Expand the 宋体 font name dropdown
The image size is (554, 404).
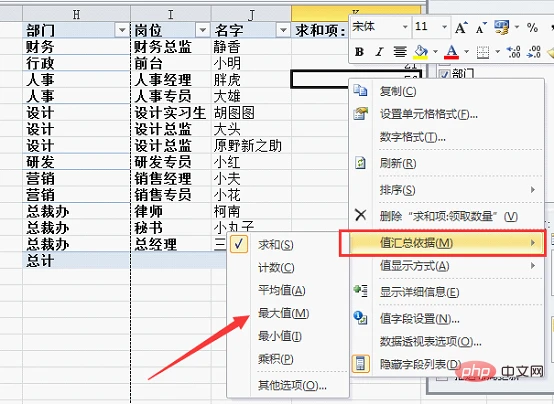coord(405,27)
